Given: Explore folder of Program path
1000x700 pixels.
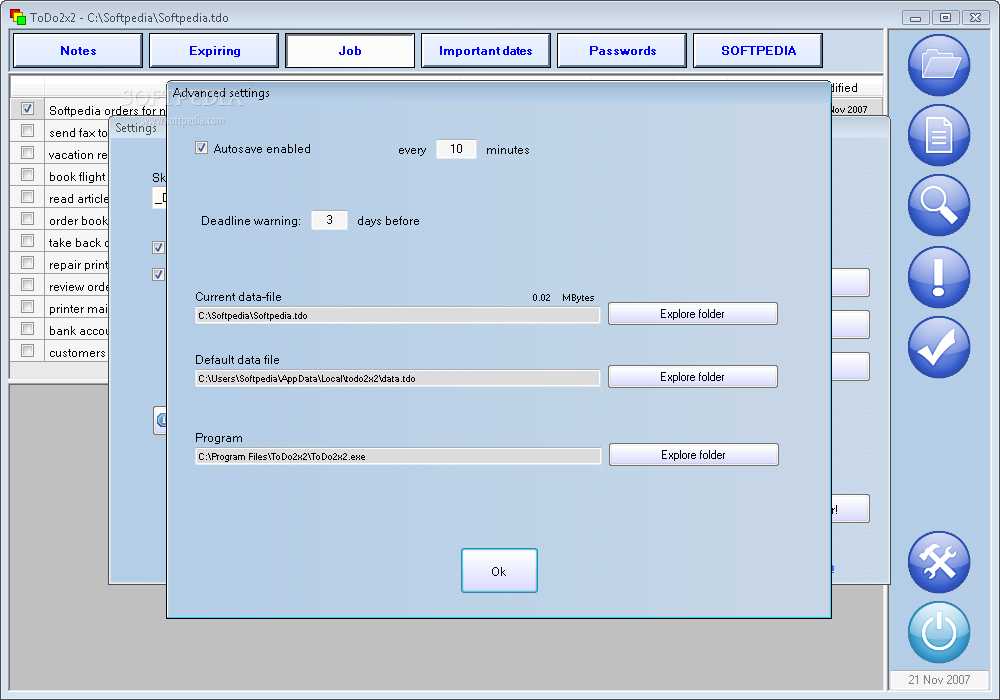Looking at the screenshot, I should (x=694, y=455).
